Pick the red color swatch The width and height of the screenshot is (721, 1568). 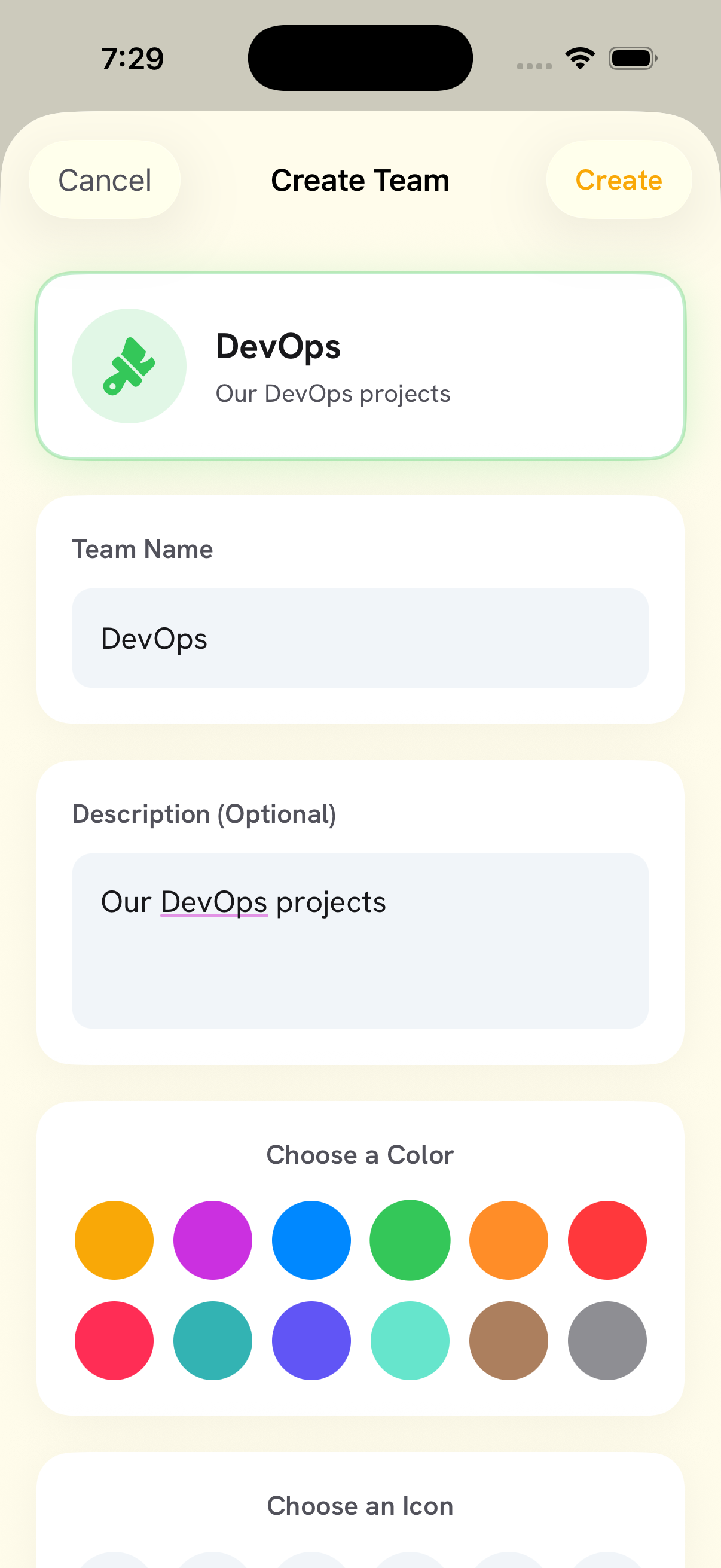(x=607, y=1240)
